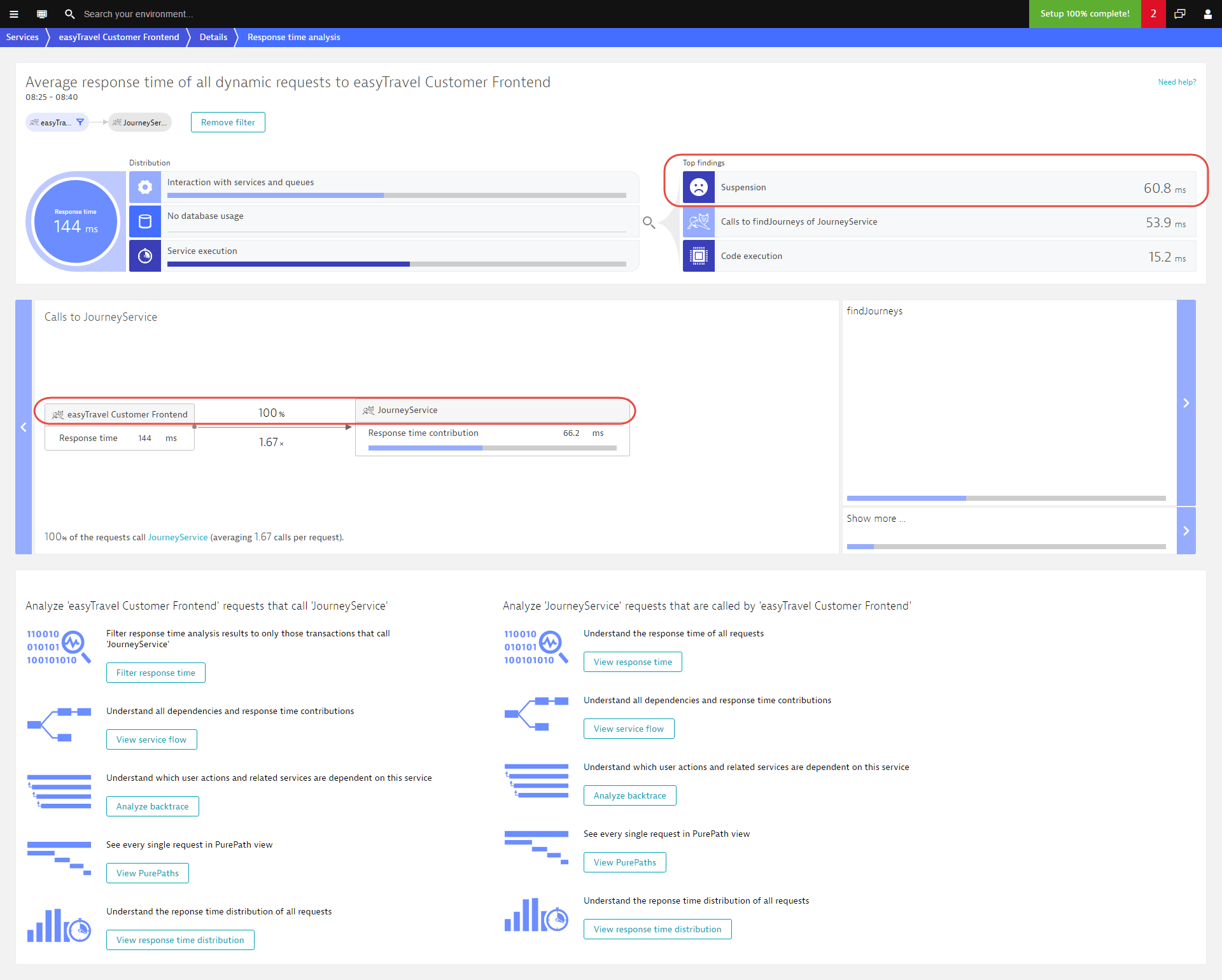Open the JourneyService link in summary sentence
The height and width of the screenshot is (980, 1222).
[178, 537]
